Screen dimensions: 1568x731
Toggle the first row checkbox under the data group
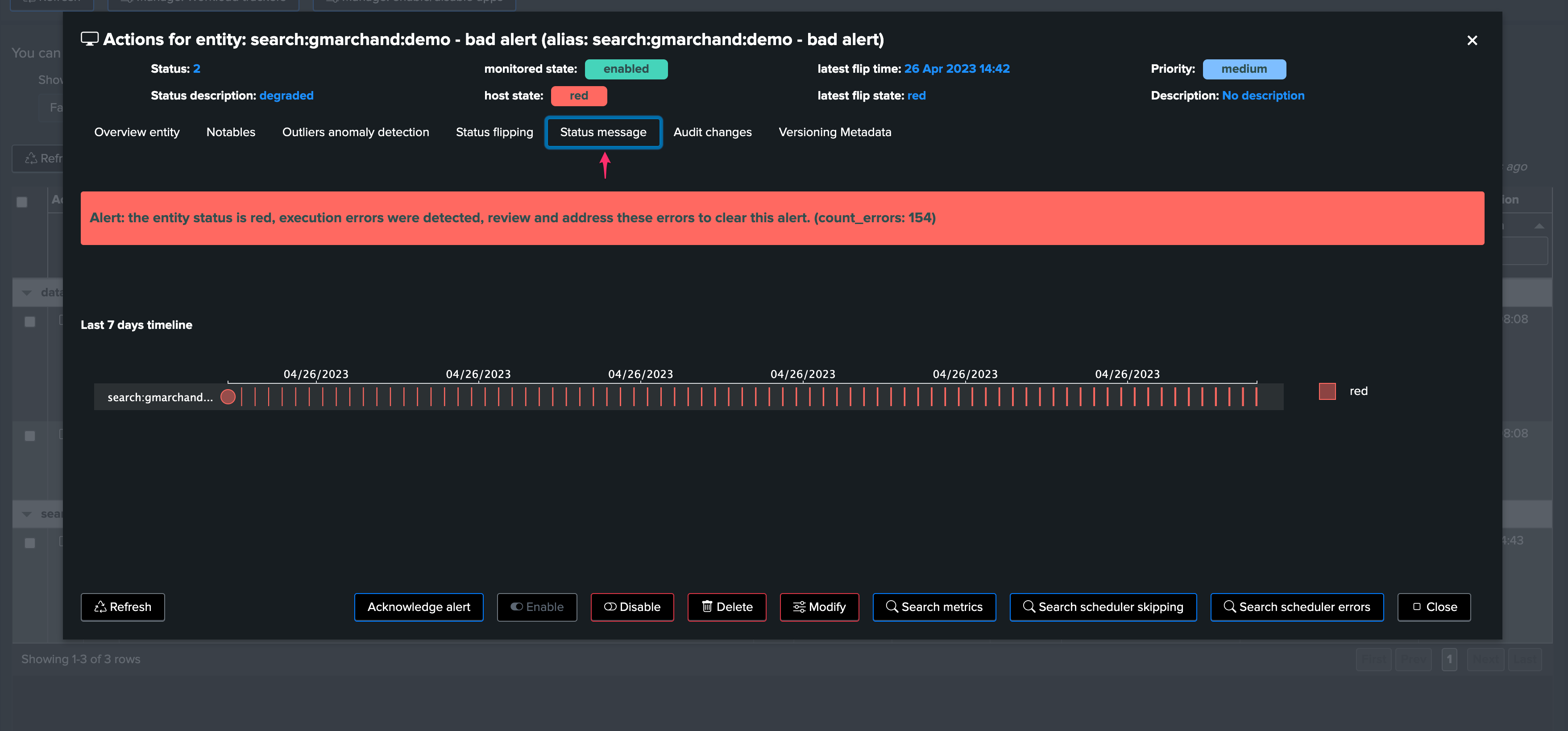tap(30, 321)
